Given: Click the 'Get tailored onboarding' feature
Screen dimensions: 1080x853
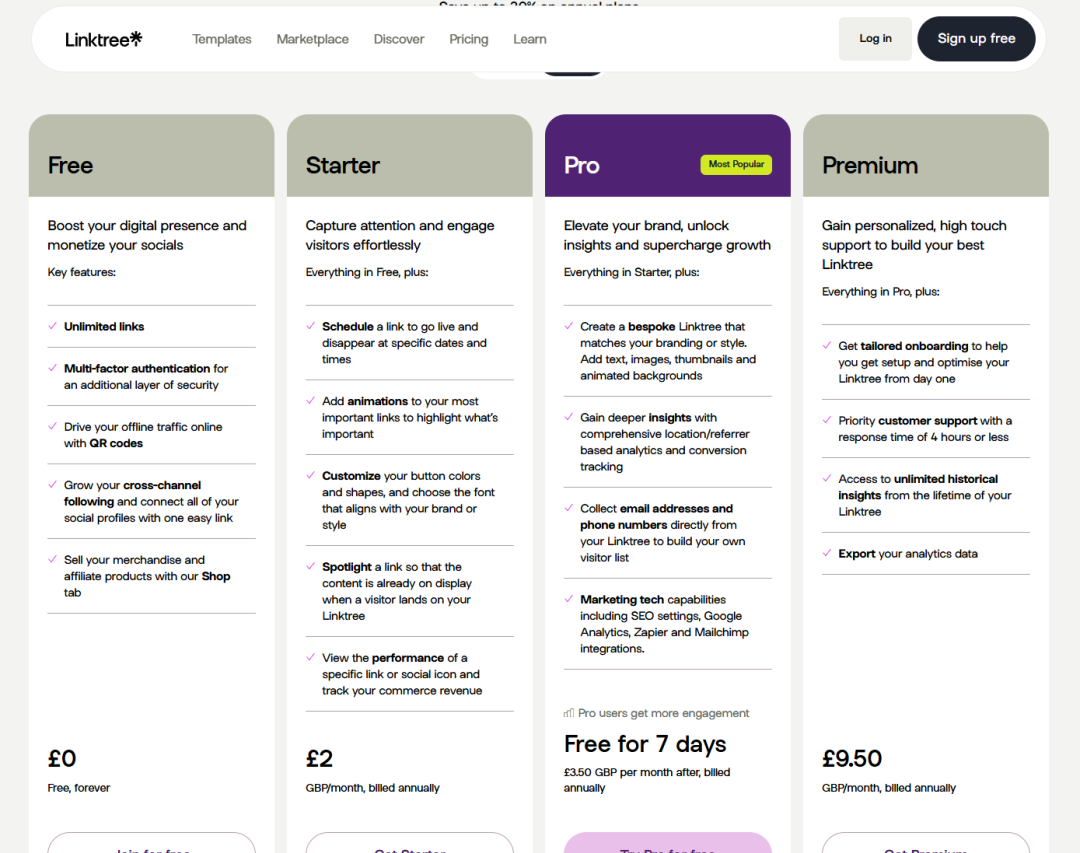Looking at the screenshot, I should pos(924,362).
